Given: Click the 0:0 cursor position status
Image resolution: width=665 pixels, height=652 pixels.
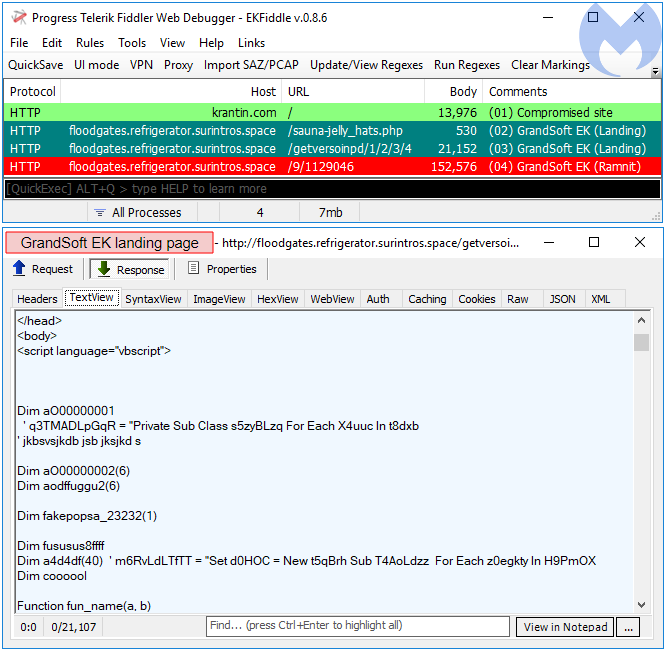Looking at the screenshot, I should pos(28,627).
